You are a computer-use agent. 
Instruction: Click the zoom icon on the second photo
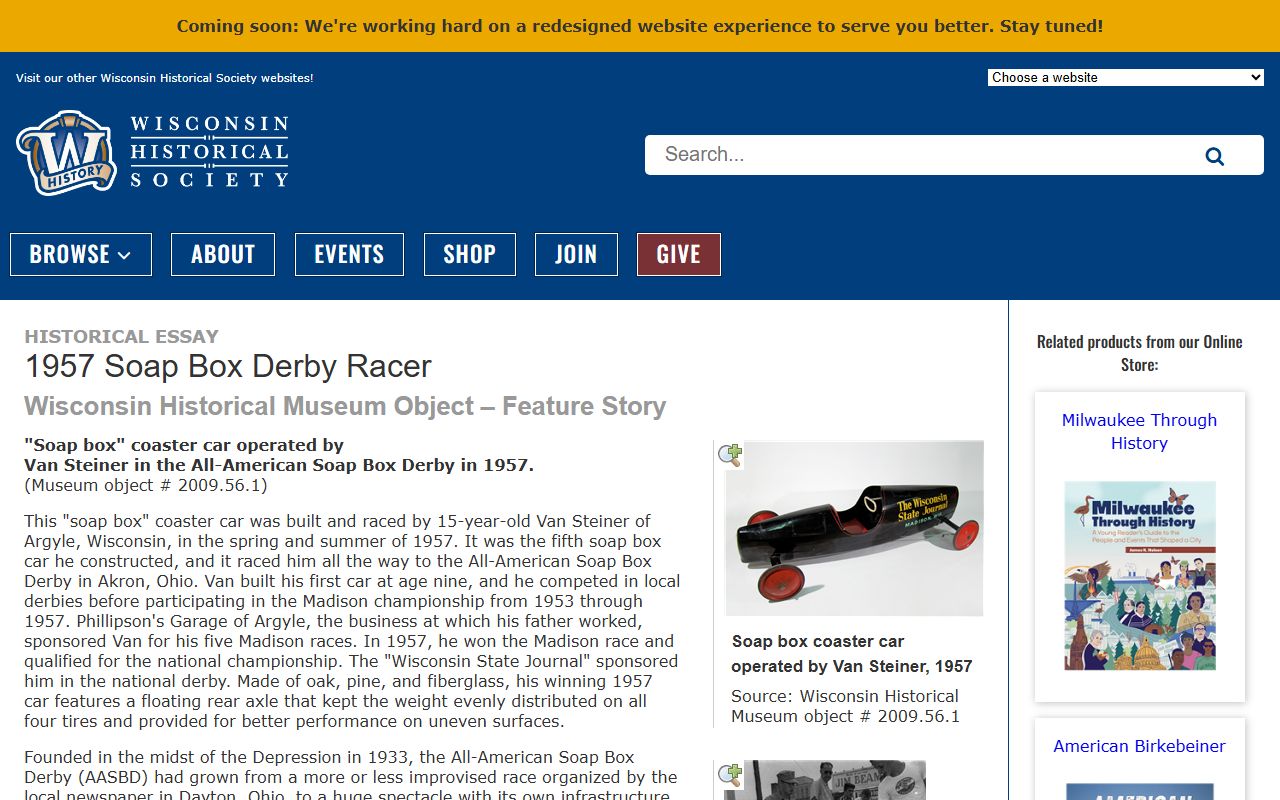tap(731, 776)
